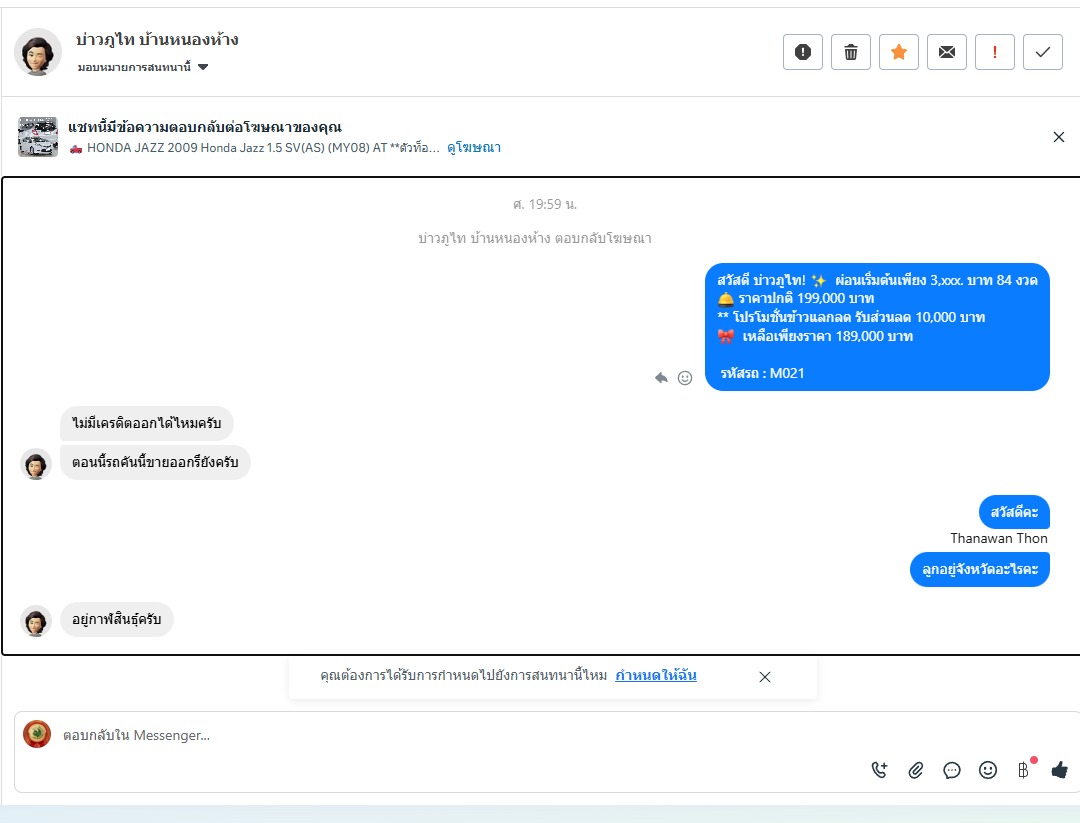
Task: Delete conversation with trash icon
Action: [851, 52]
